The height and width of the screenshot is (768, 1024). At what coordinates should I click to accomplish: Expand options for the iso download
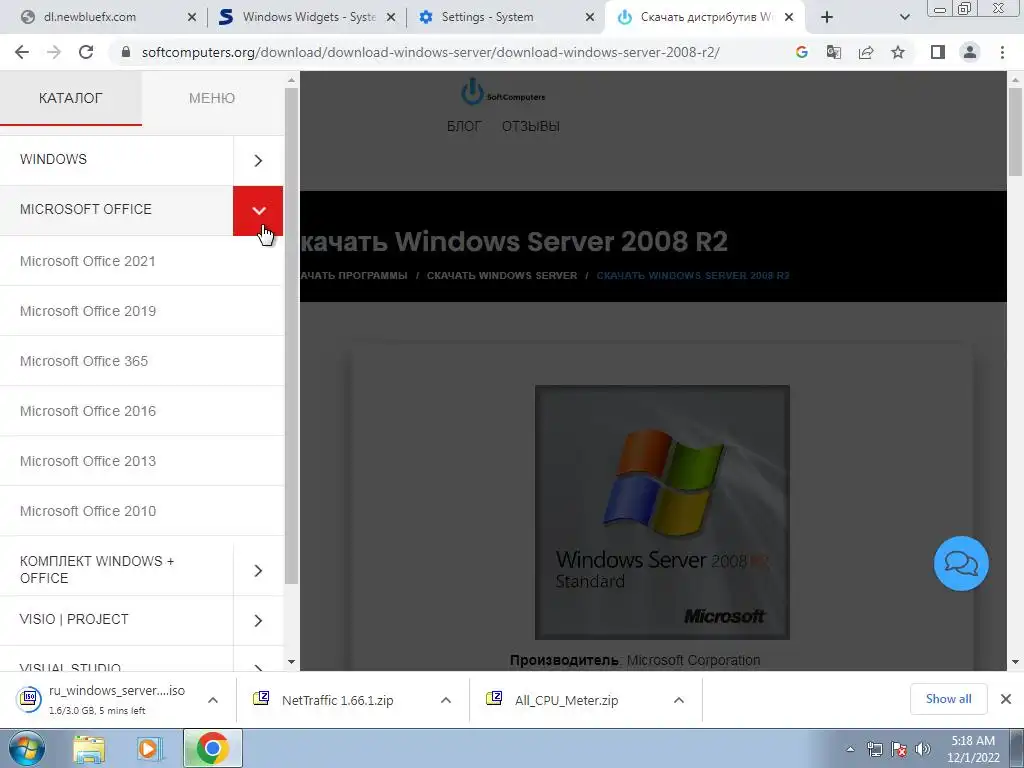tap(213, 700)
